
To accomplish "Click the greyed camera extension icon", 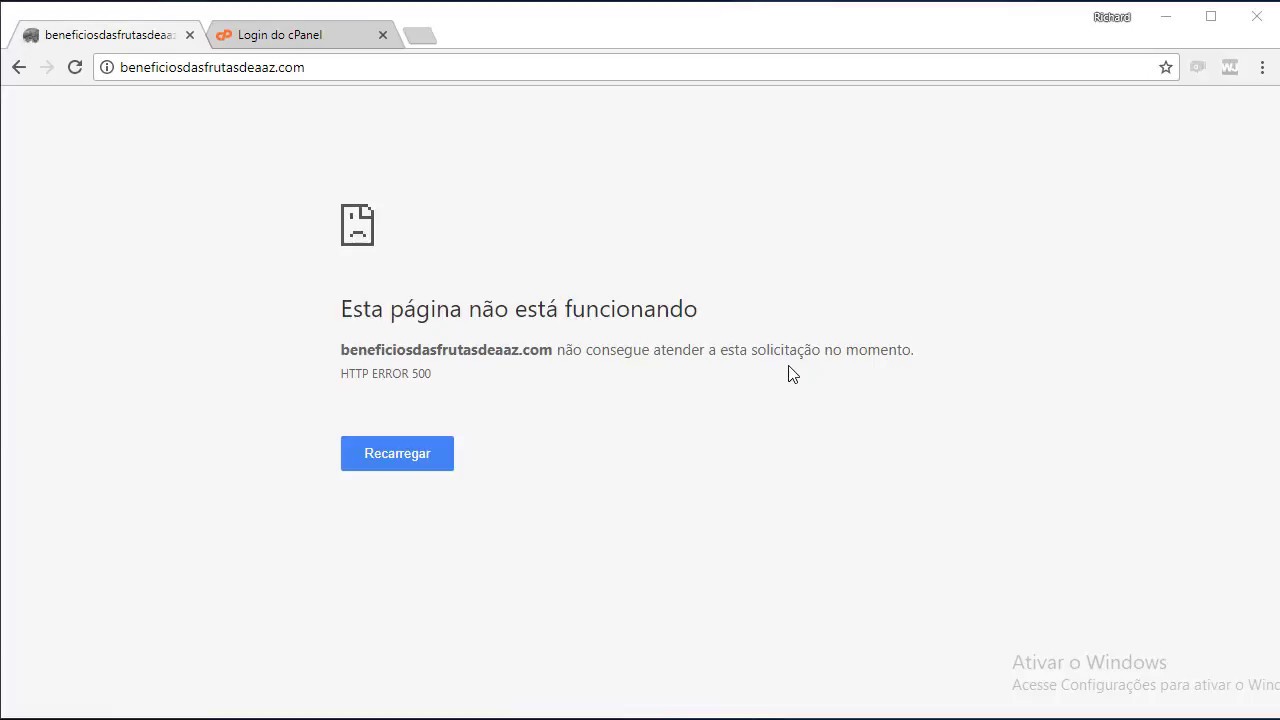I will coord(1198,67).
